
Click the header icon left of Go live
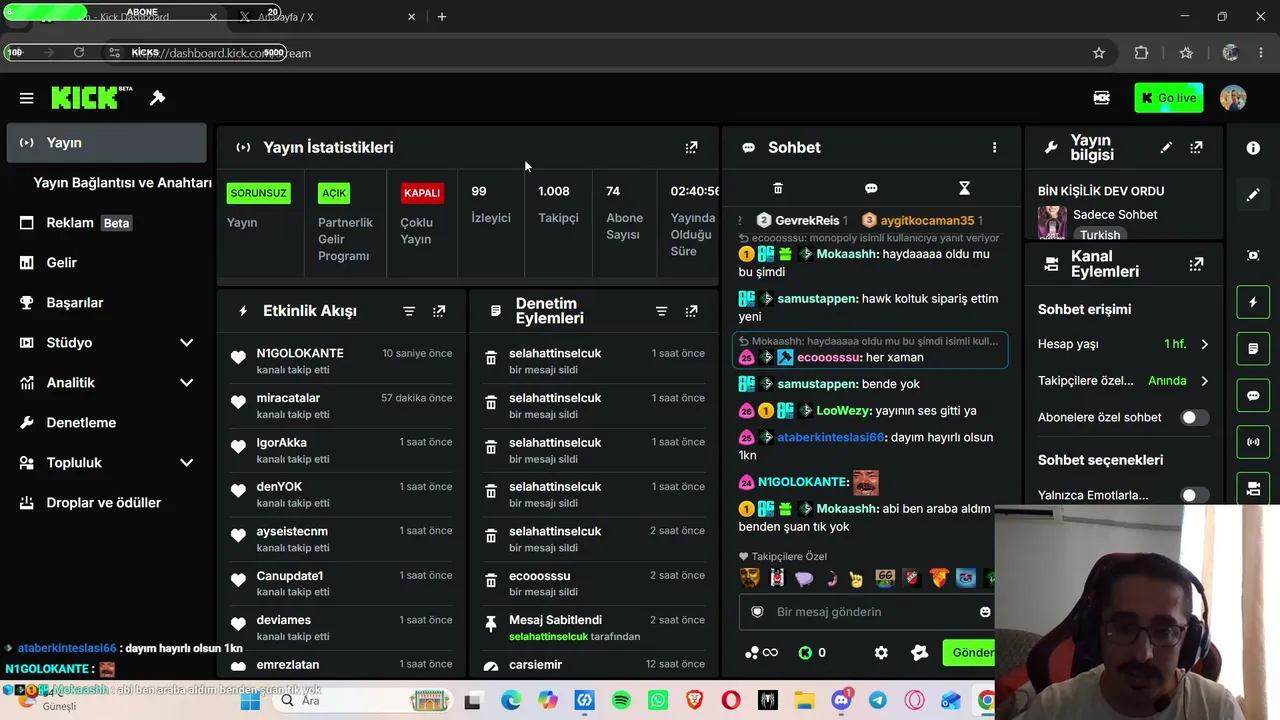click(x=1101, y=98)
